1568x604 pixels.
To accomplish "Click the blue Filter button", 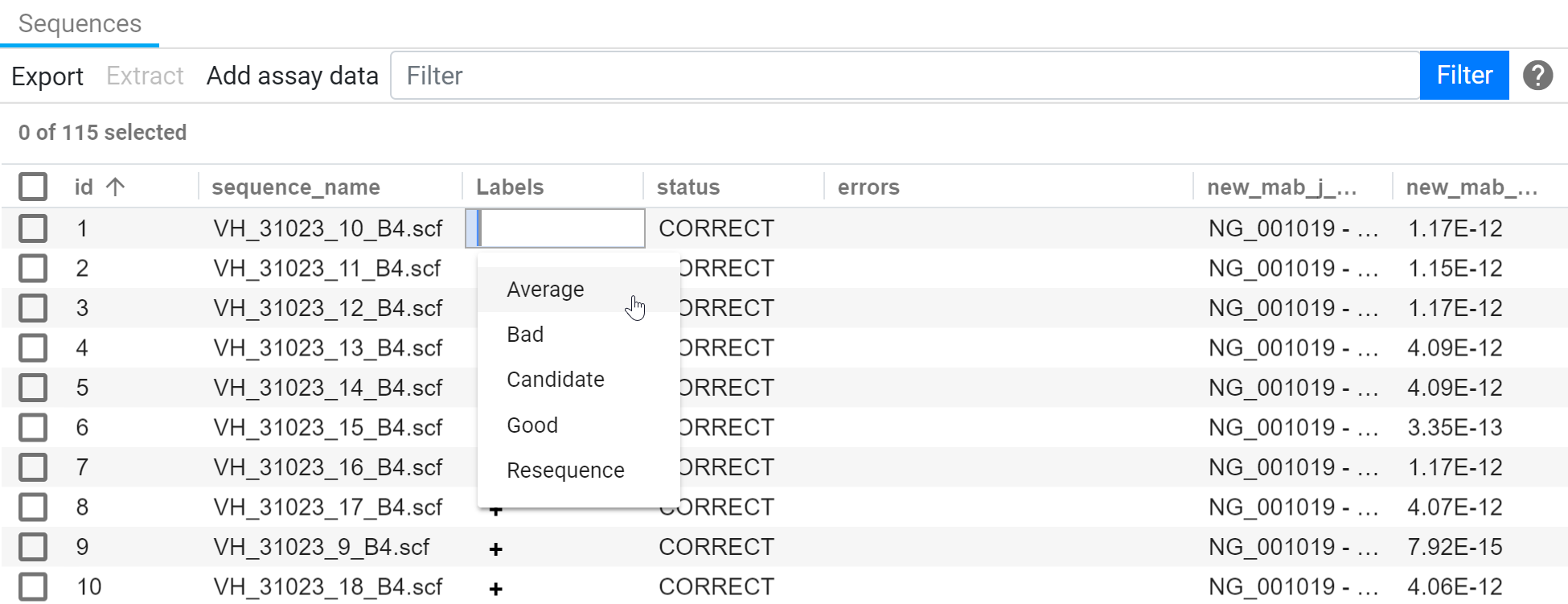I will click(x=1464, y=76).
